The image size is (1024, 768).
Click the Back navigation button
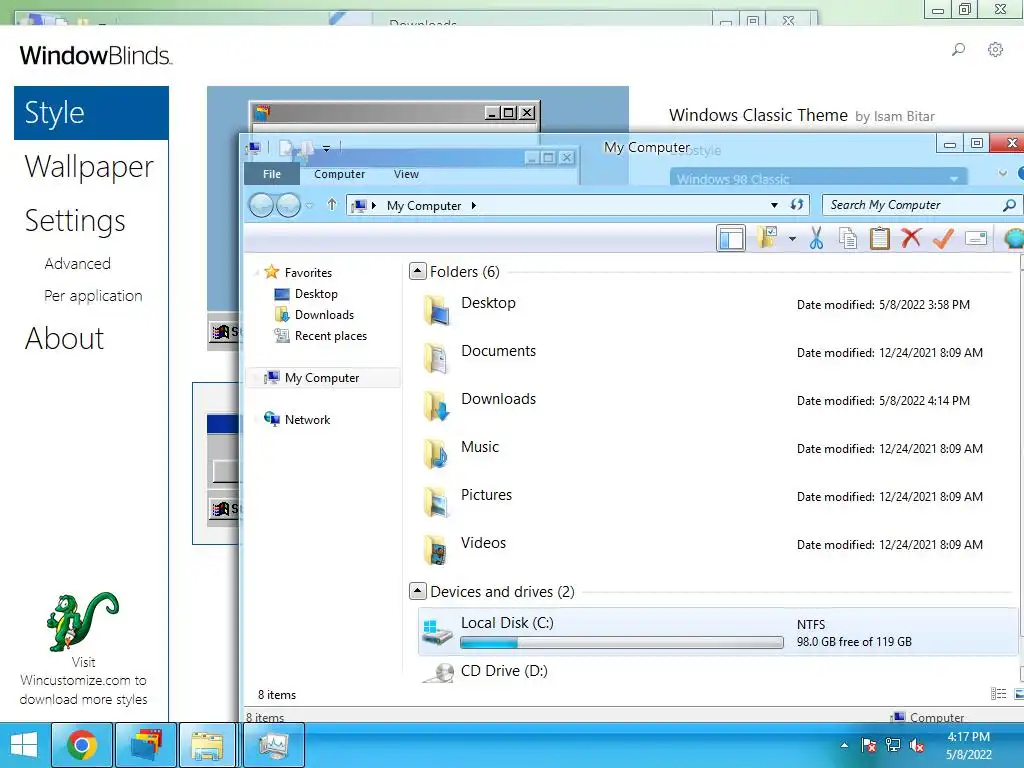261,205
